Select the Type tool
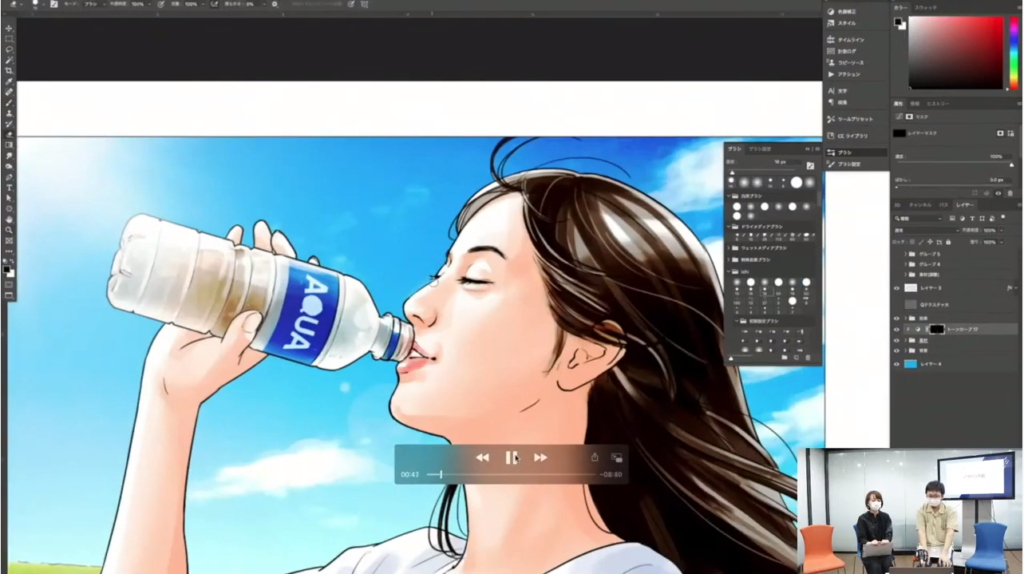 coord(9,187)
